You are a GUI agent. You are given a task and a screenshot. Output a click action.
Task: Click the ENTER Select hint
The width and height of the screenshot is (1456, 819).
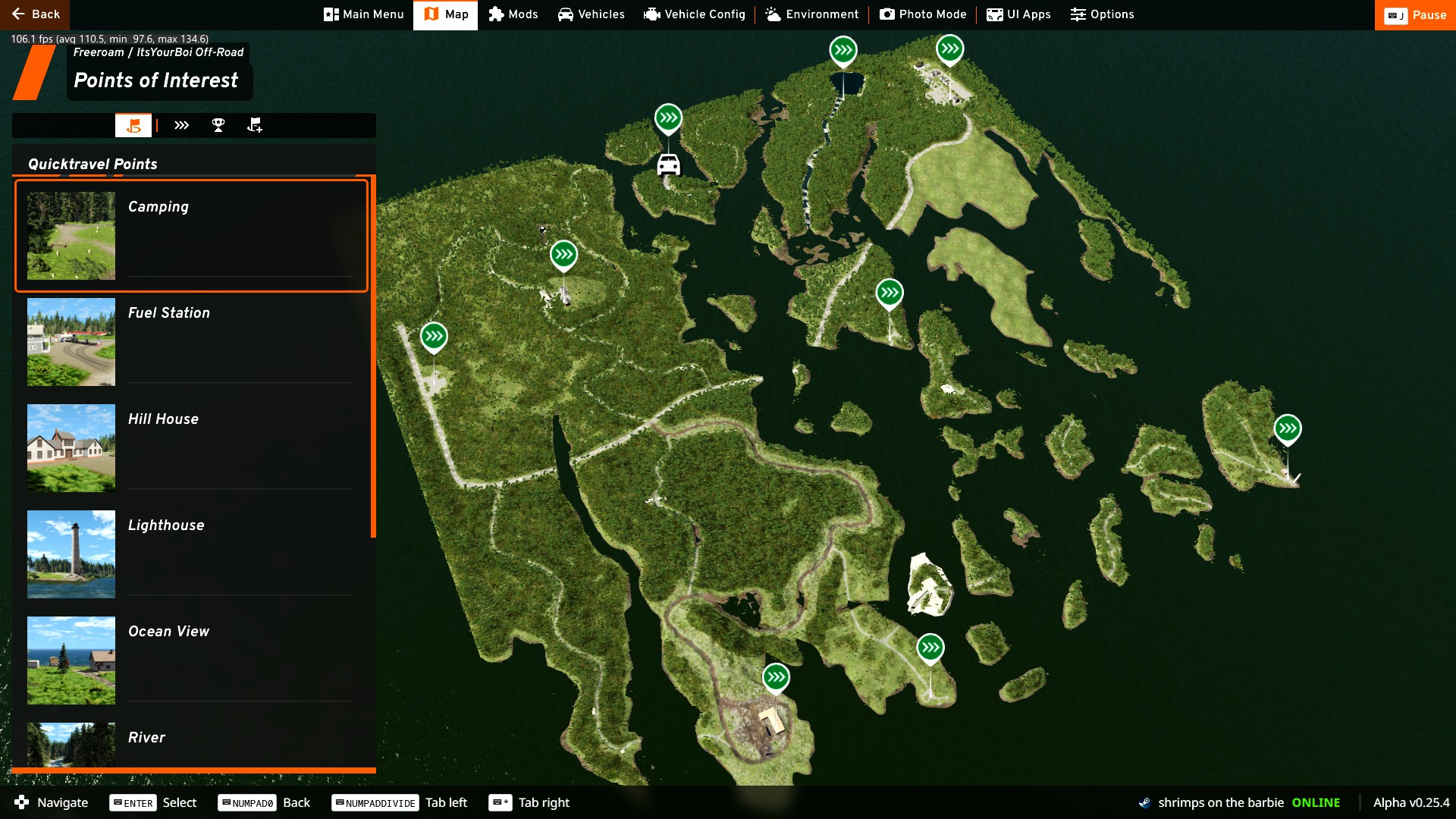pyautogui.click(x=153, y=802)
